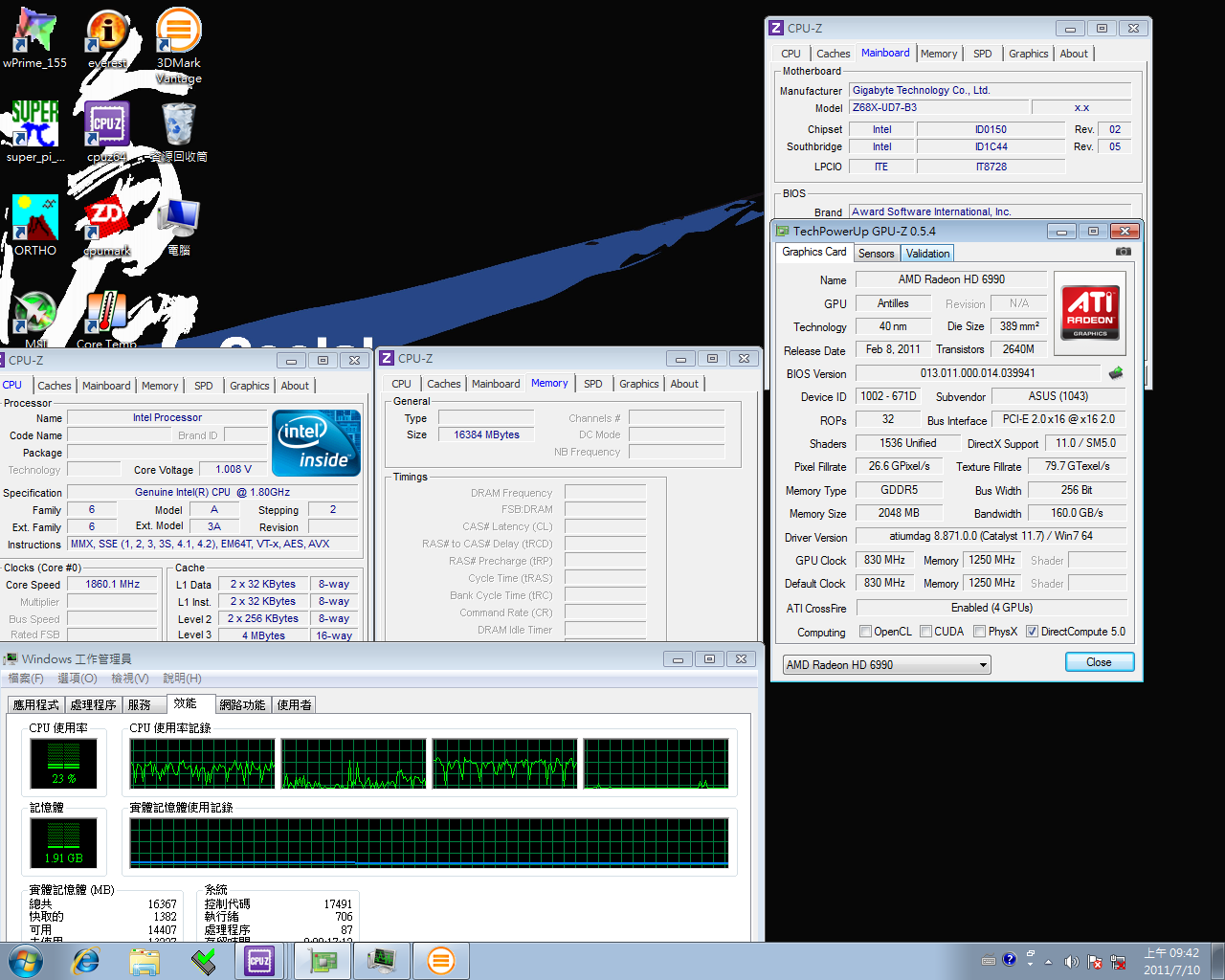This screenshot has width=1225, height=980.
Task: Open the Windows Start button
Action: (26, 961)
